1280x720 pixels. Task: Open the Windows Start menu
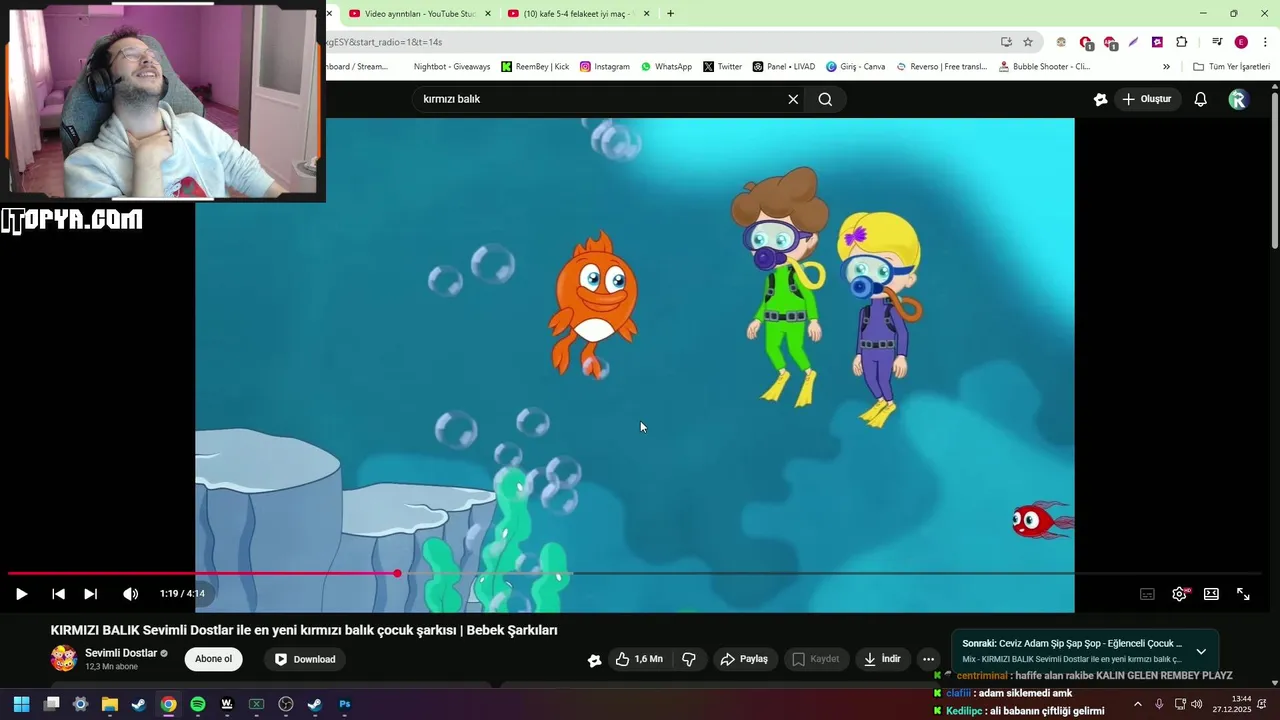point(21,704)
